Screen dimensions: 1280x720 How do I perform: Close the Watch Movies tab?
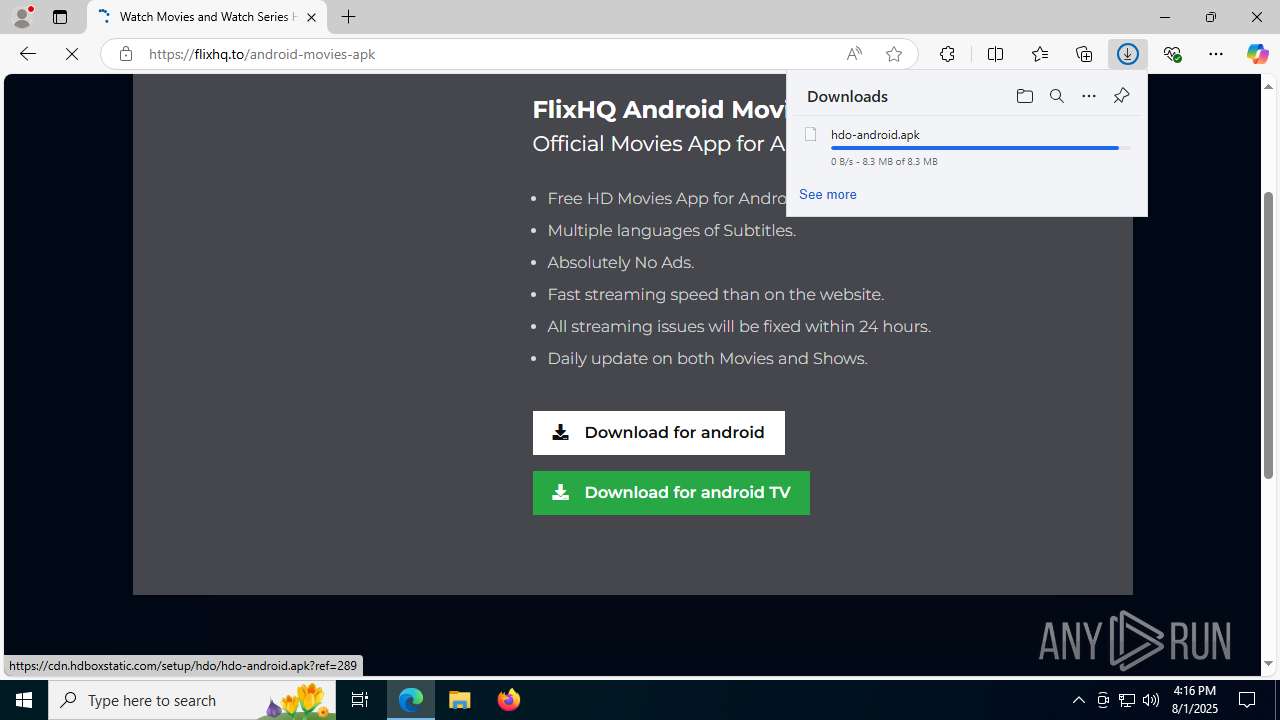311,17
